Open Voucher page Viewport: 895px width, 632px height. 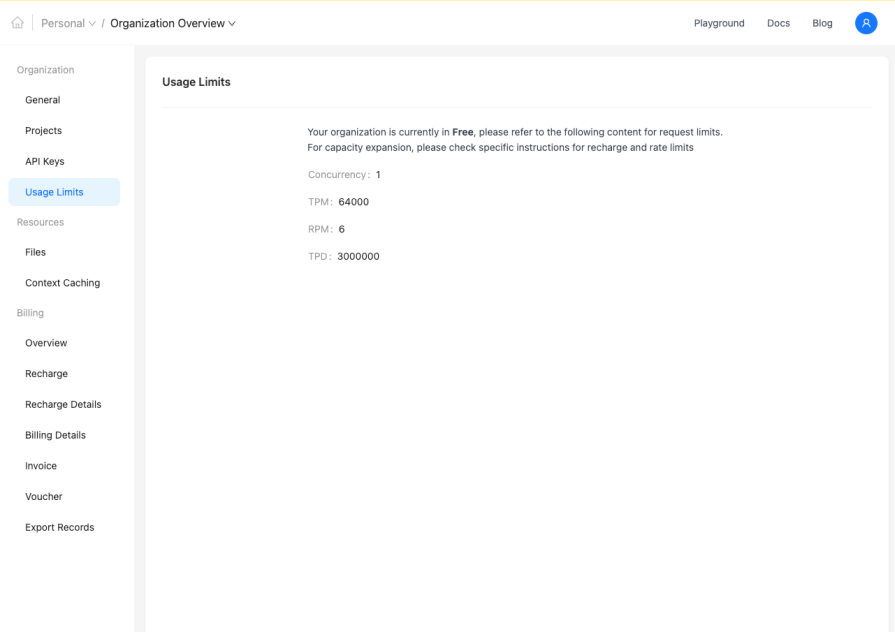click(64, 497)
